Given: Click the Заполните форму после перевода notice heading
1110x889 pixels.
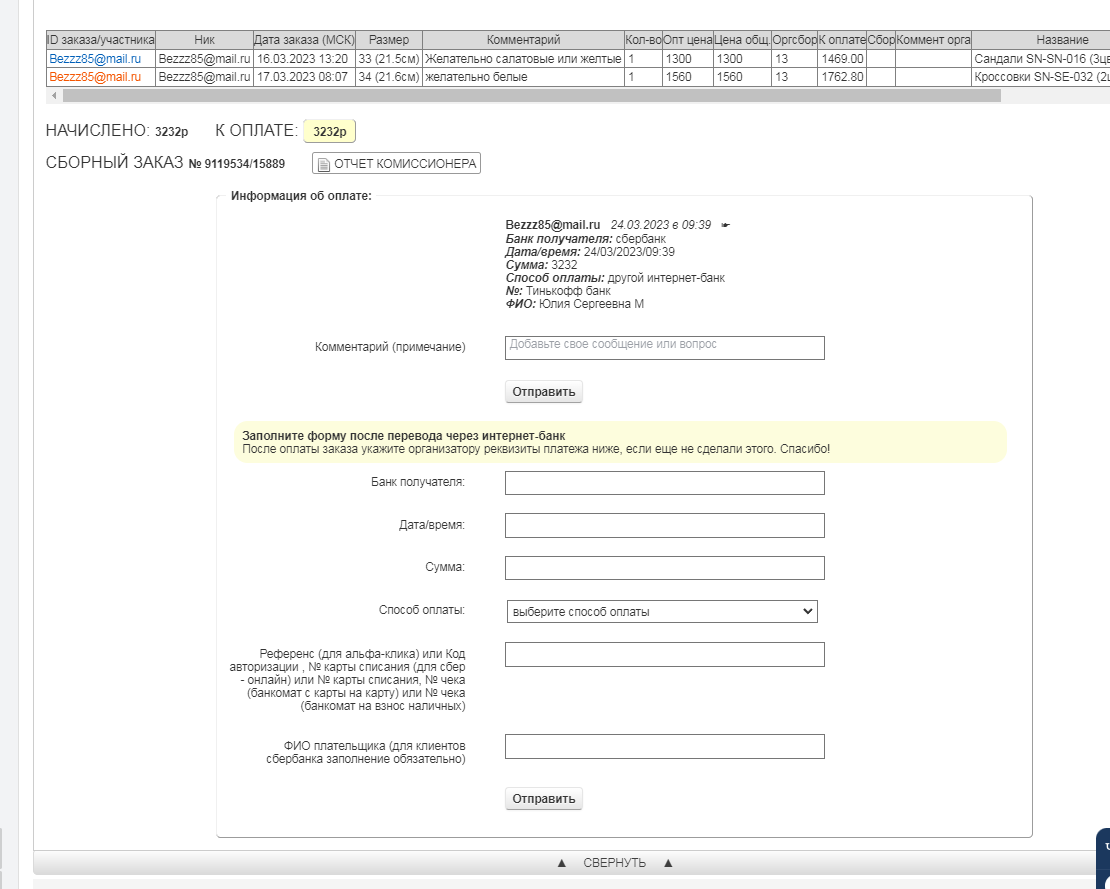Looking at the screenshot, I should point(404,436).
